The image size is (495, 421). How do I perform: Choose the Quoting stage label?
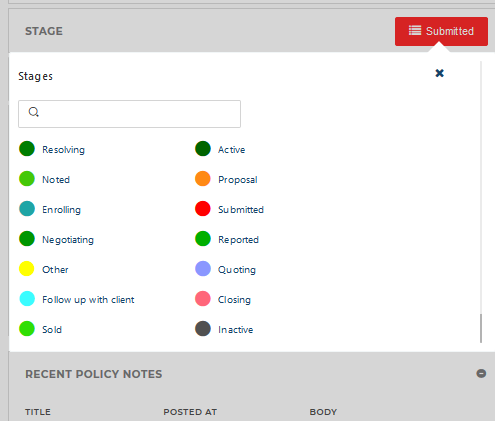click(x=237, y=270)
